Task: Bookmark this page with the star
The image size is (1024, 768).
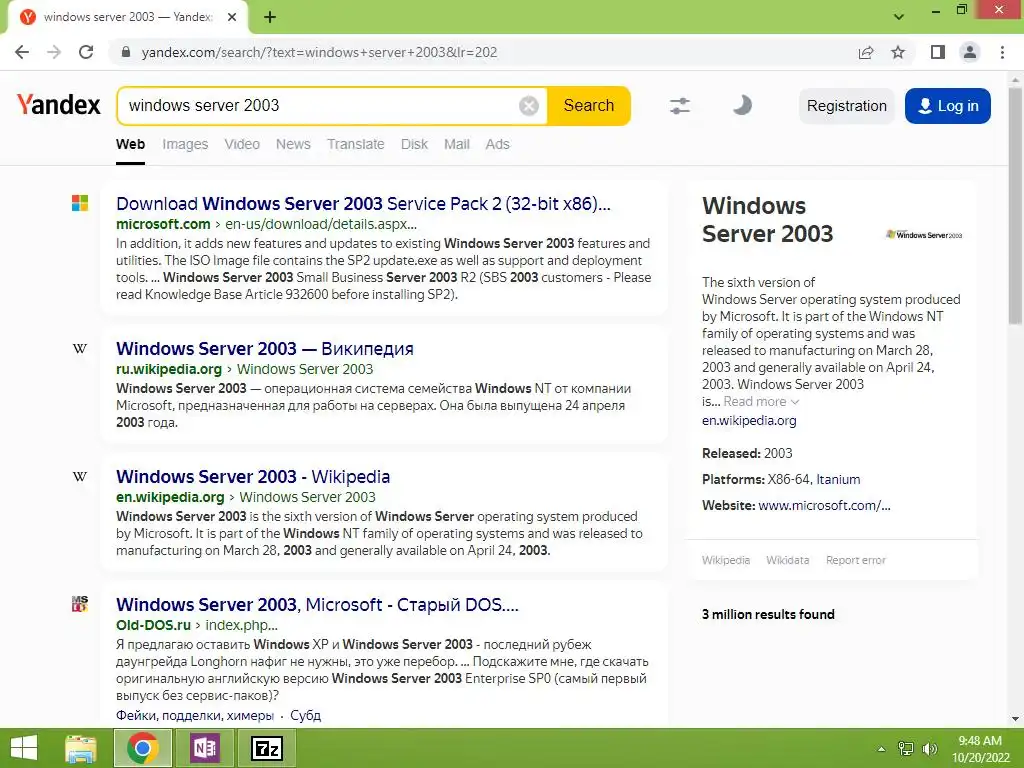Action: (x=898, y=52)
